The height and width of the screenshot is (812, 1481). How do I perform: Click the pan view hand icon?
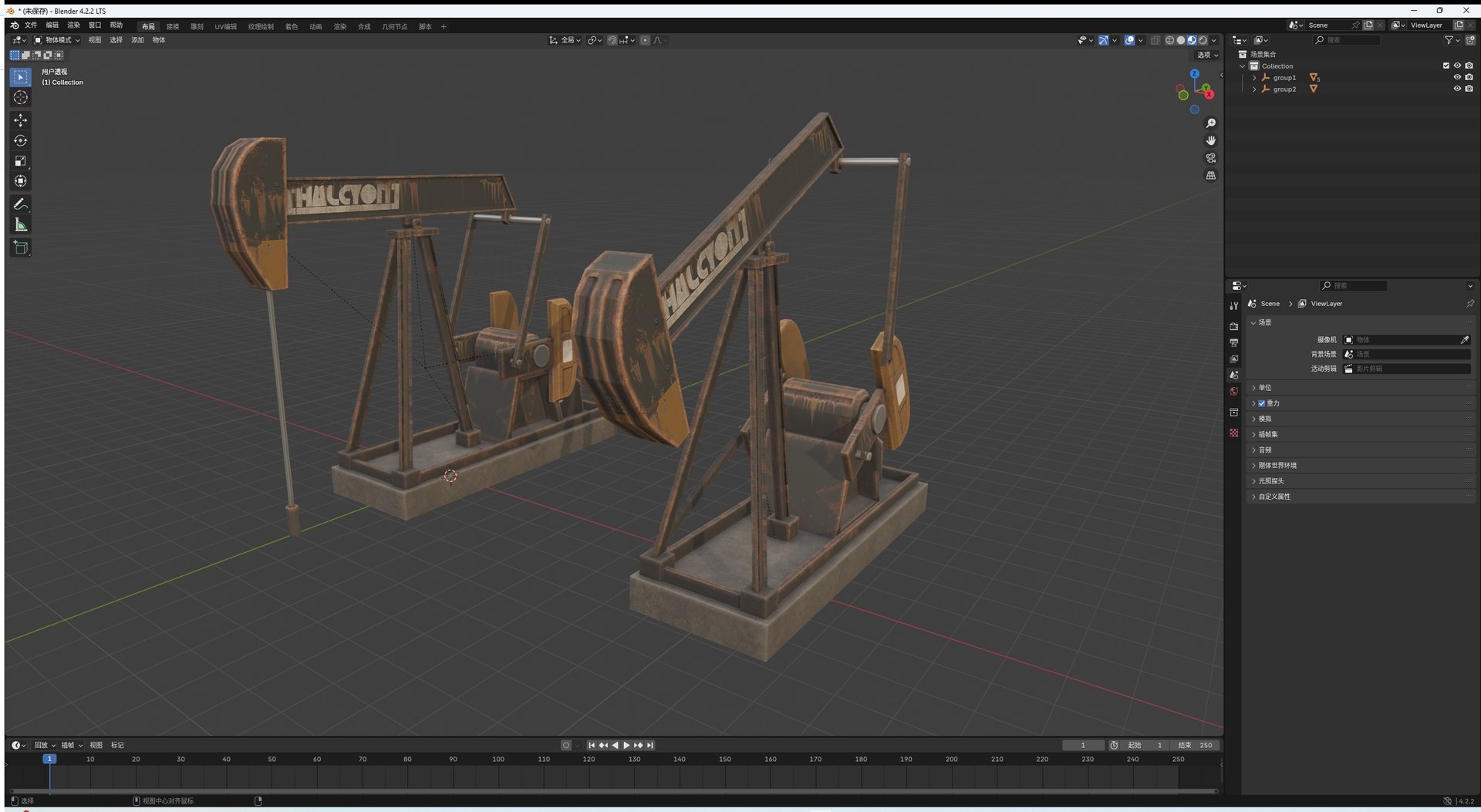click(1211, 140)
